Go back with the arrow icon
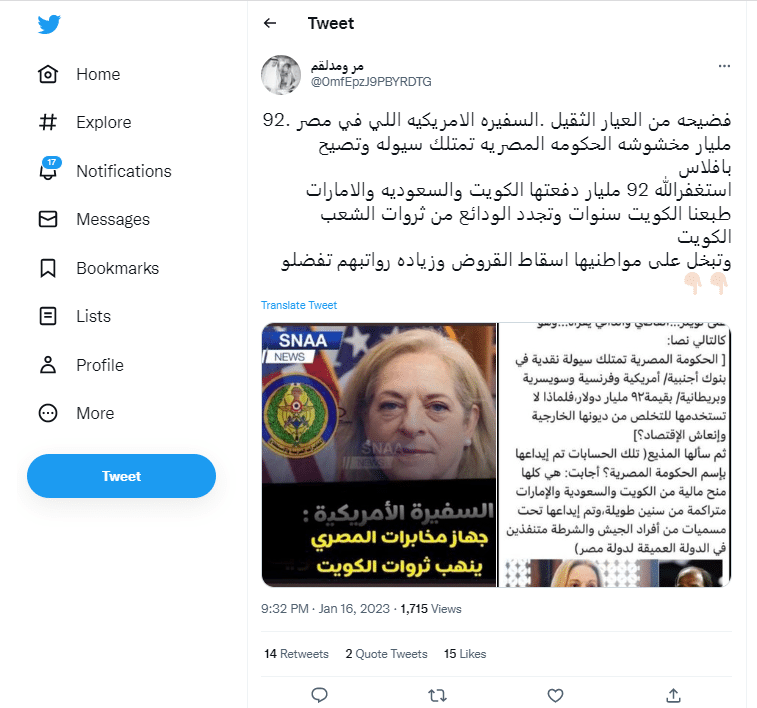 click(270, 23)
